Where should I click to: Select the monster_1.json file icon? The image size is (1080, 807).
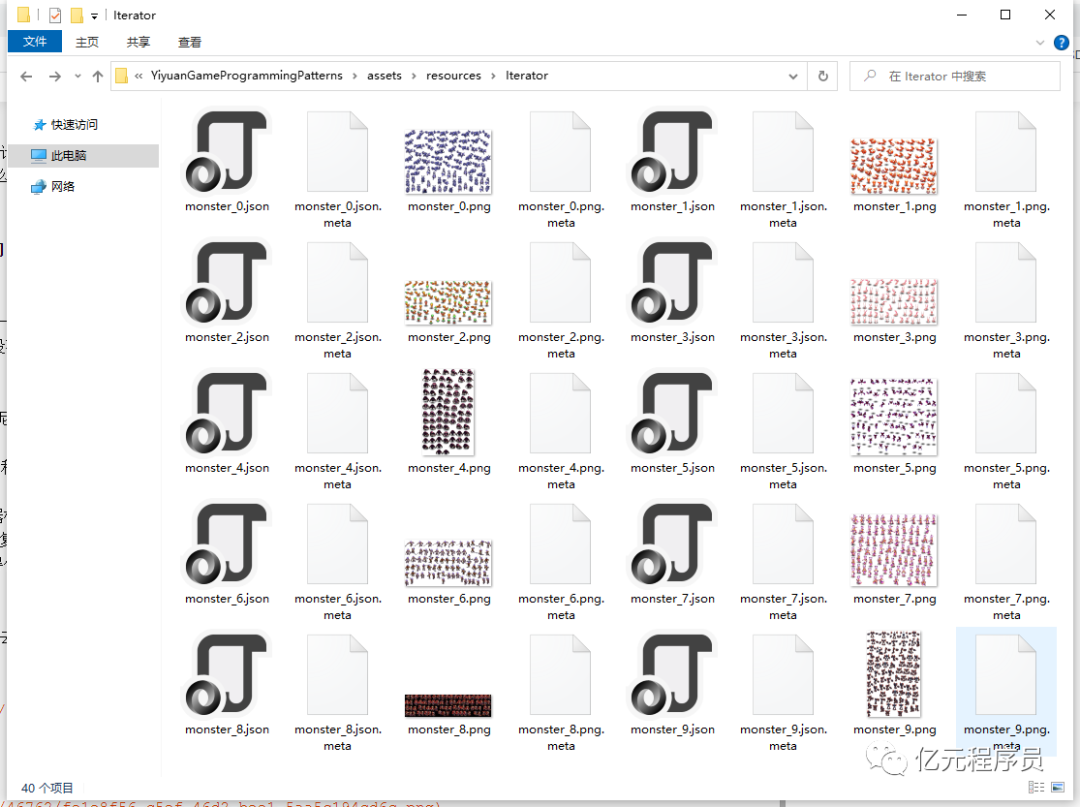click(x=672, y=151)
